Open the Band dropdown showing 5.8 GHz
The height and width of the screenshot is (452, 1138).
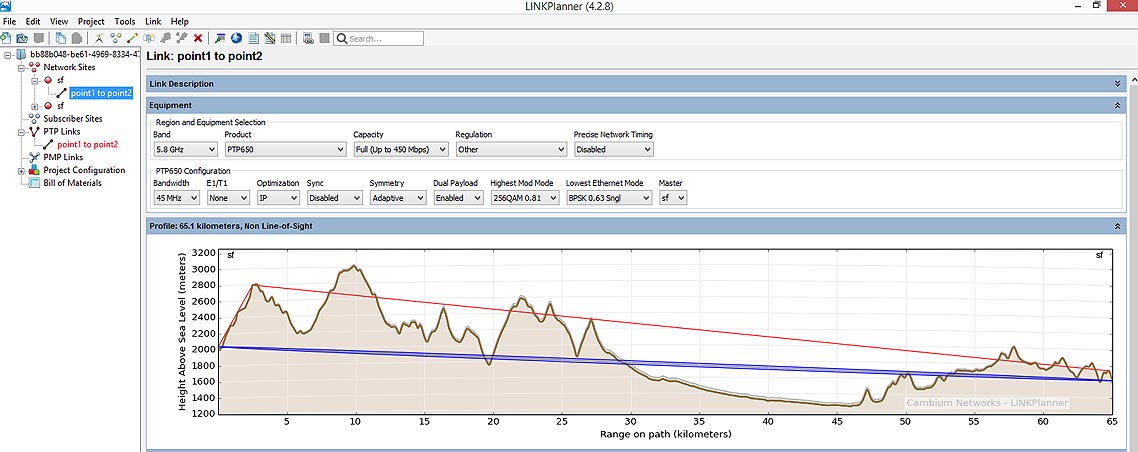(x=185, y=149)
